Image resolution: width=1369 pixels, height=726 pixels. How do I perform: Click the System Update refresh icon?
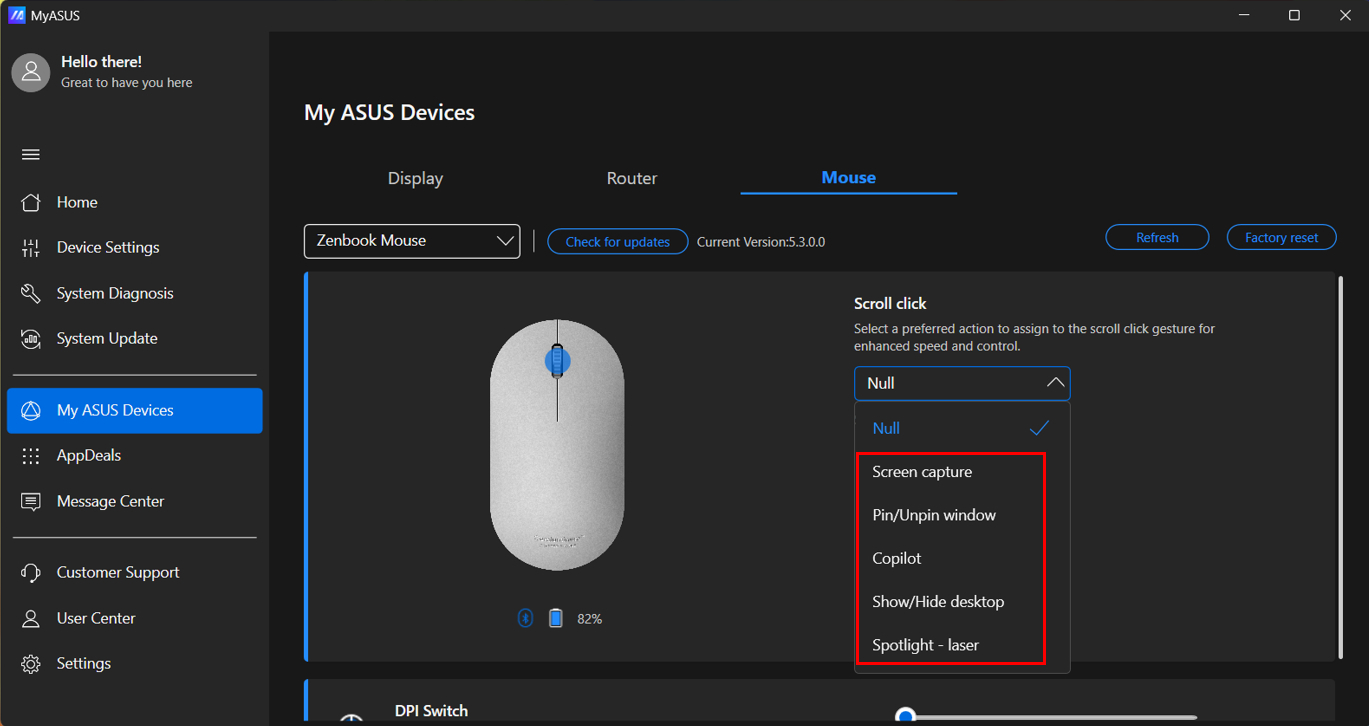pyautogui.click(x=31, y=339)
